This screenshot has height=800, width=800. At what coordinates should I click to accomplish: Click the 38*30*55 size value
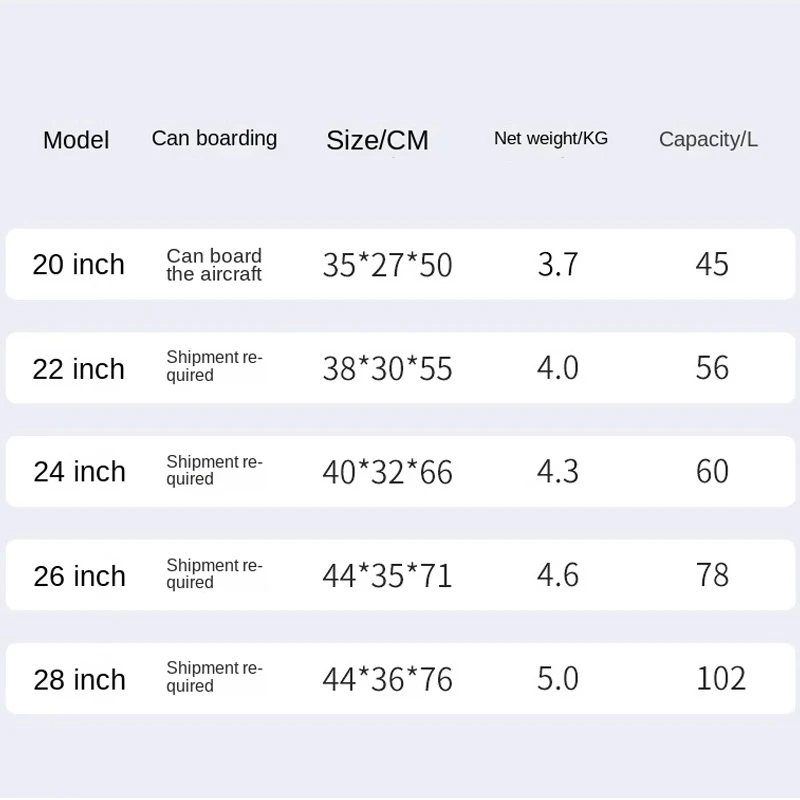tap(387, 369)
